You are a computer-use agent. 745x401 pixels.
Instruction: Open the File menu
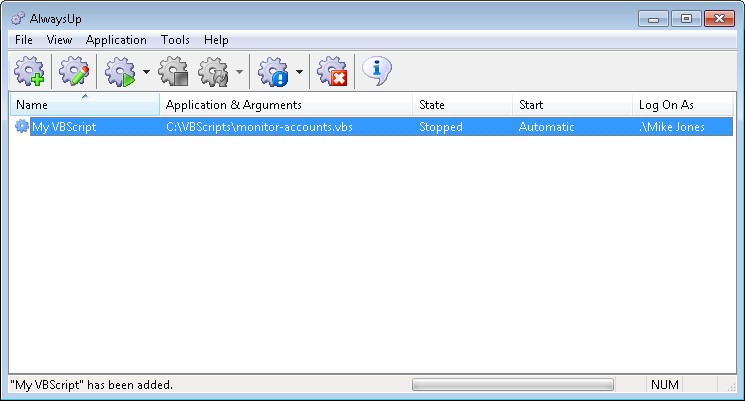24,40
